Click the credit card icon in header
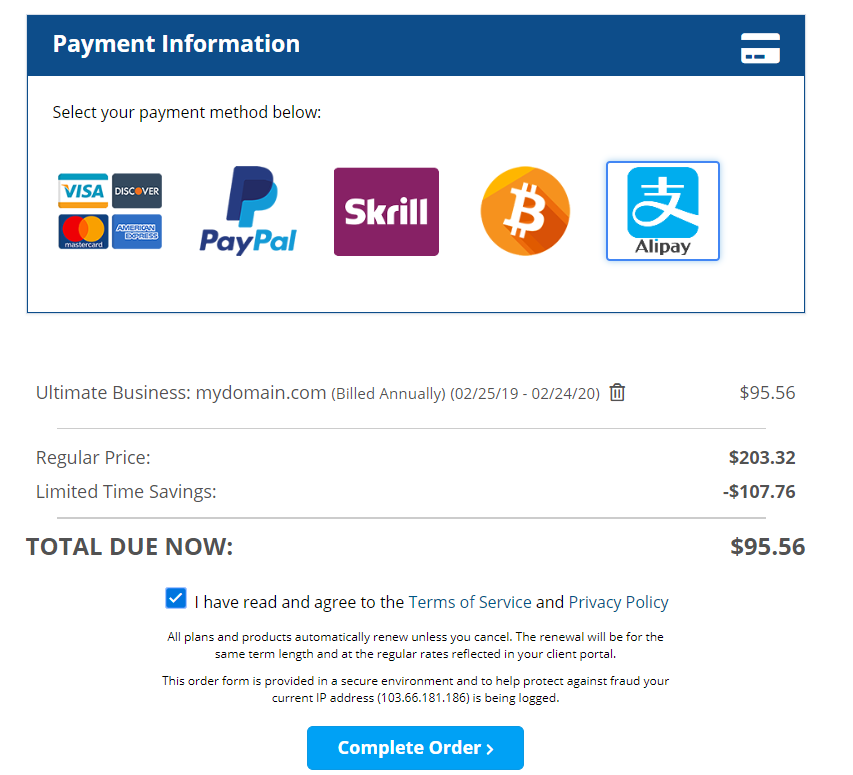The width and height of the screenshot is (853, 775). [760, 47]
